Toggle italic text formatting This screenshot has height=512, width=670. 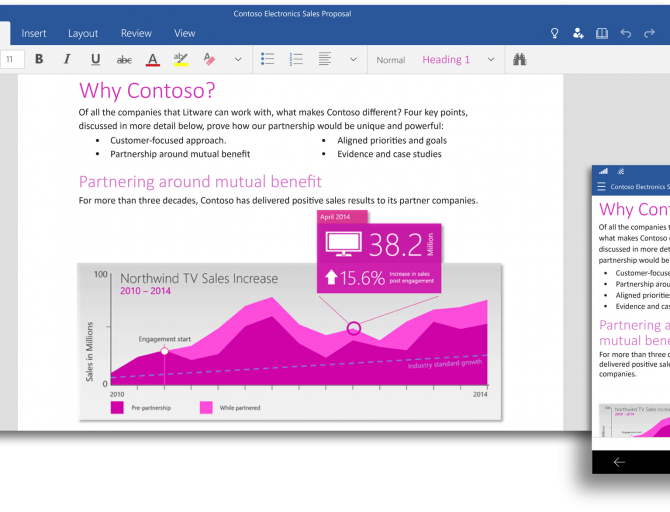(x=67, y=60)
